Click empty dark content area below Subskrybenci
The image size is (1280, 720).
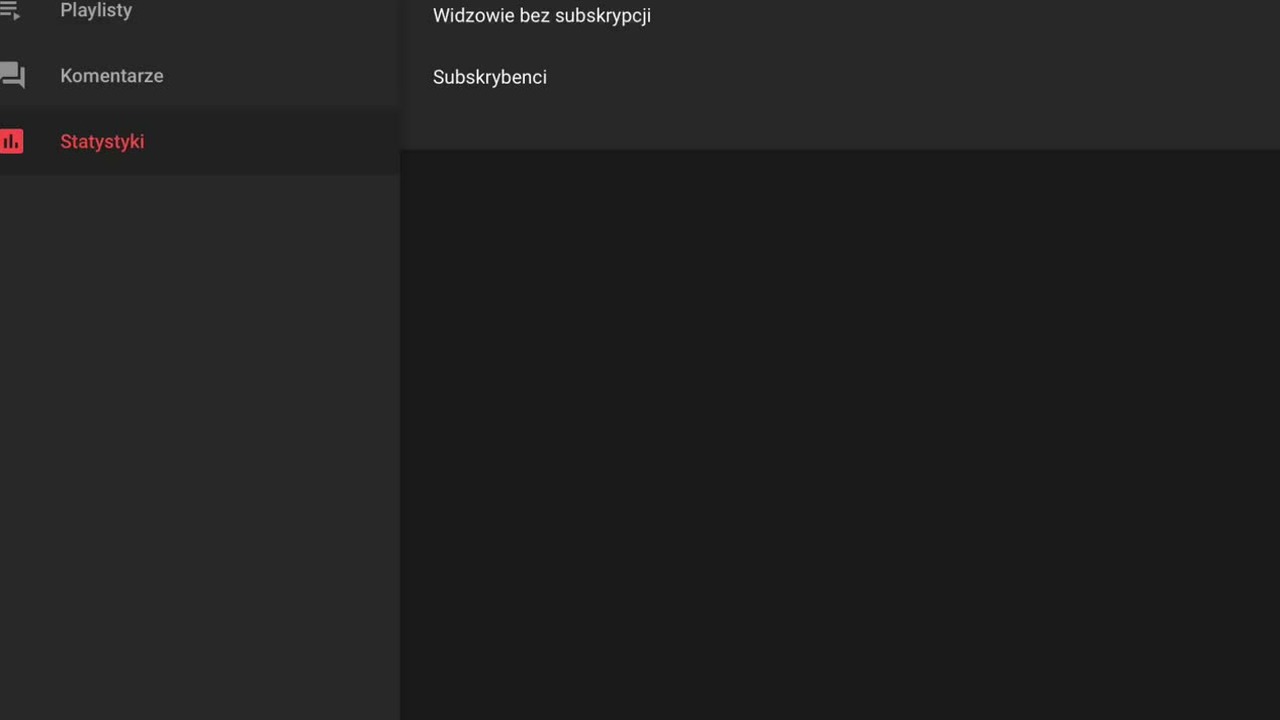pos(840,435)
